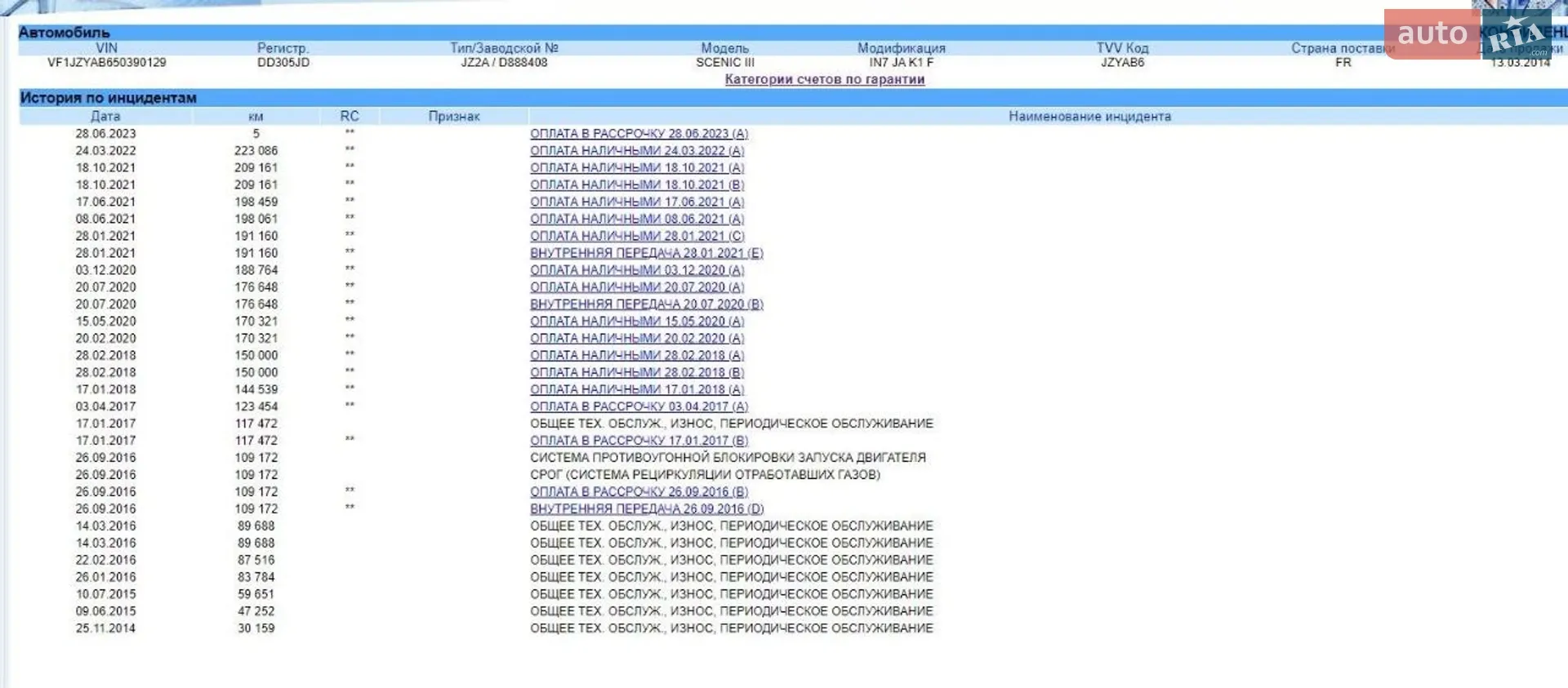Select model value SCENIC III
The image size is (1568, 688).
click(x=725, y=63)
